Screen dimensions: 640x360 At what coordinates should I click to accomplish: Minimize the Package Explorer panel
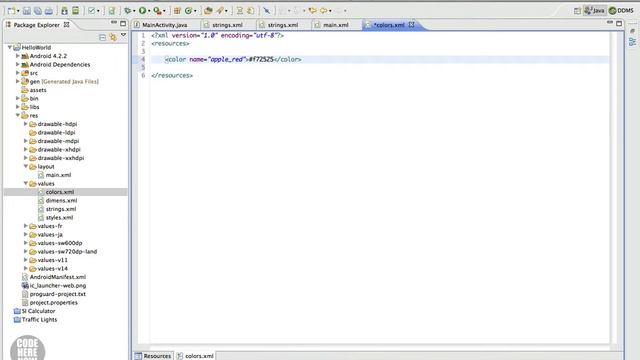(x=114, y=23)
